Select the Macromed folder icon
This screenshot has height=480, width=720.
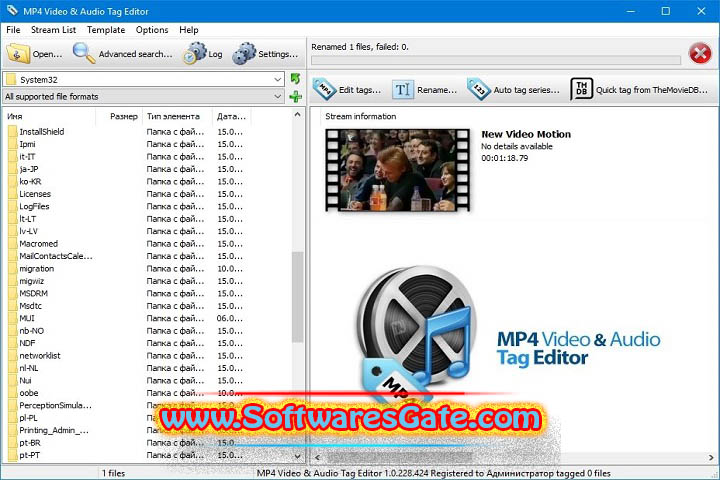click(x=12, y=244)
